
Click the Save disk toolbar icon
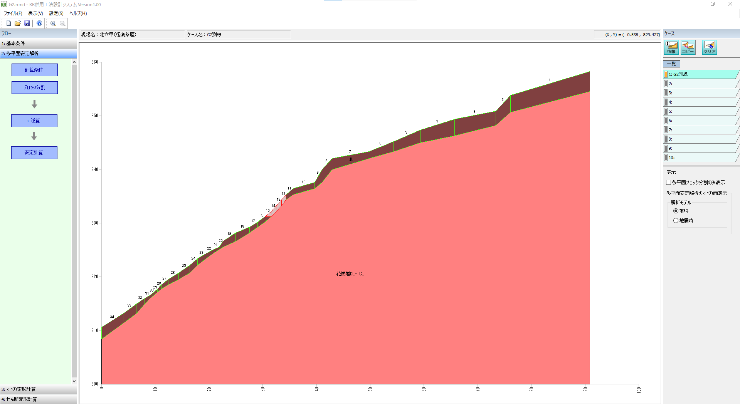point(28,22)
